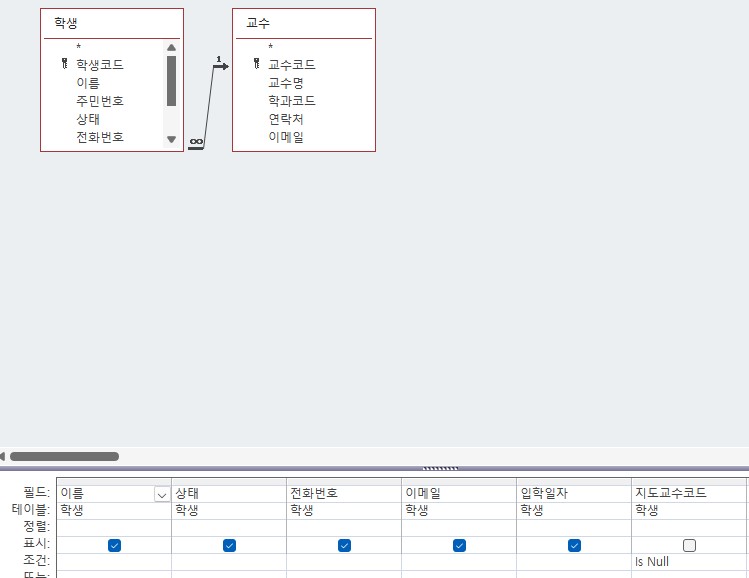
Task: Click the Is Null criteria cell
Action: [x=689, y=562]
